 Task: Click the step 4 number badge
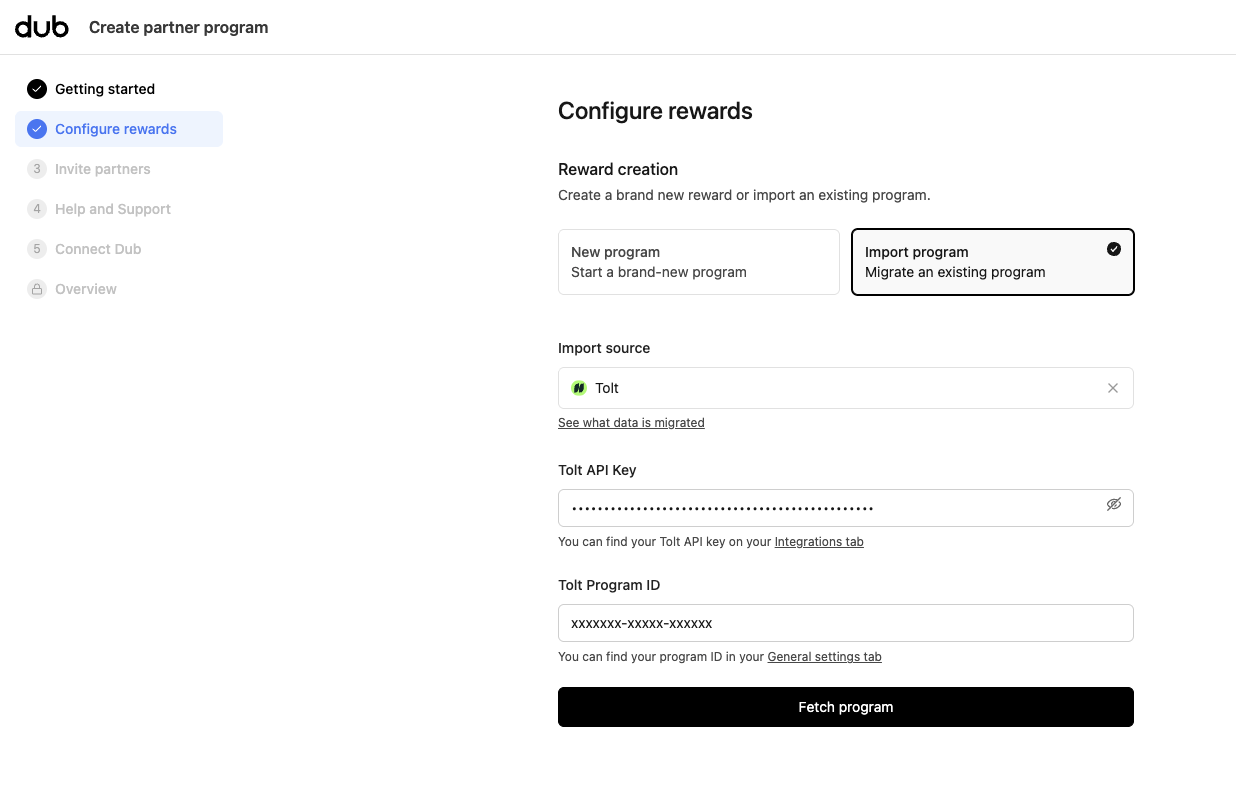(37, 209)
